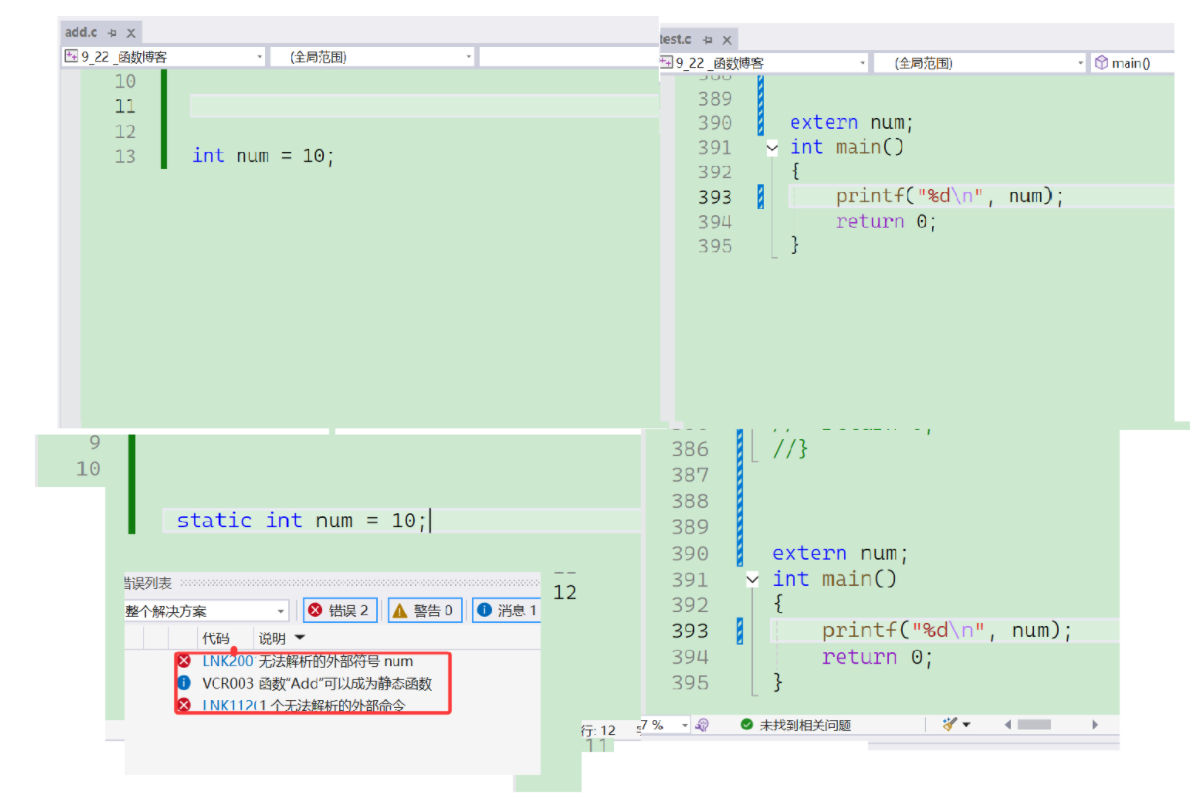Place cursor in 'int num = 10;' in add.c
Viewport: 1197px width, 797px height.
point(263,156)
